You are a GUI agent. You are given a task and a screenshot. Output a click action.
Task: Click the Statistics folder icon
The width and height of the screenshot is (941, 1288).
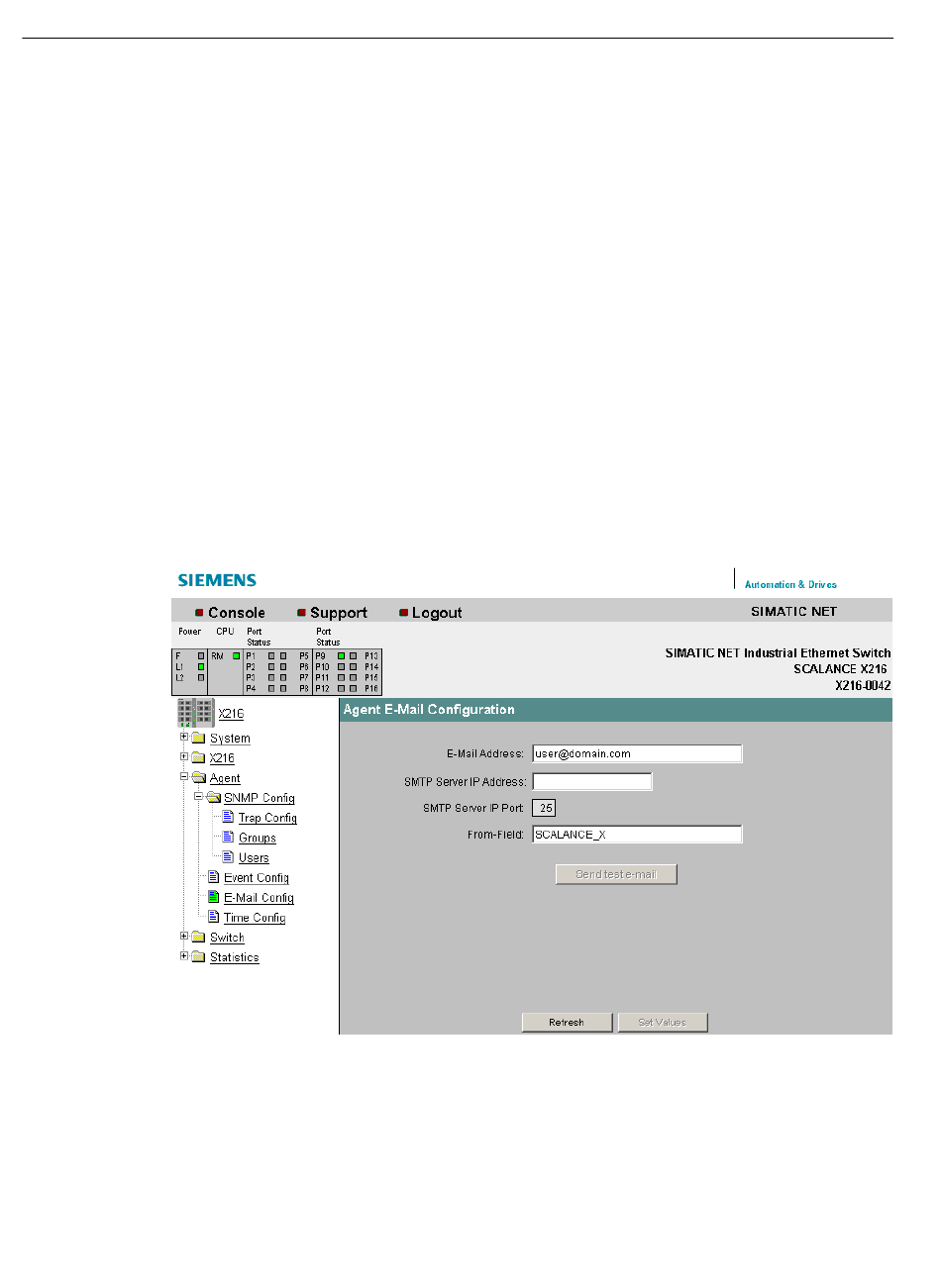[x=198, y=956]
